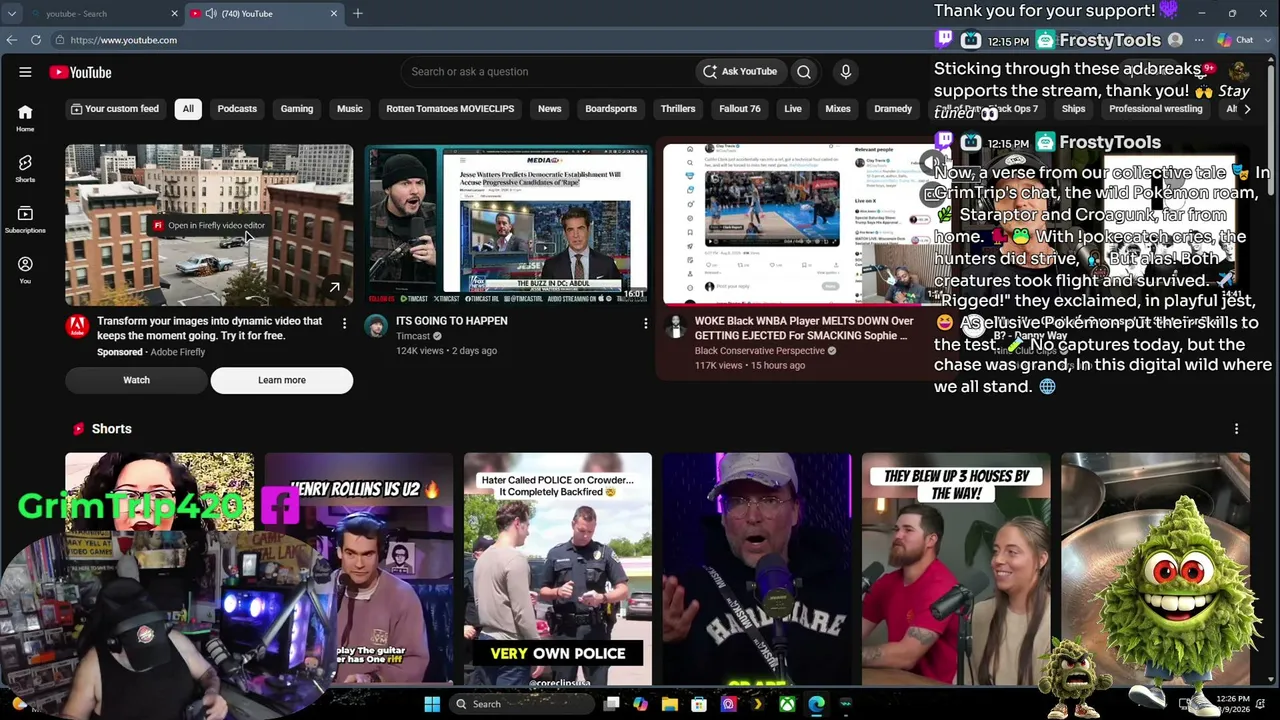Open Subscriptions from the sidebar
This screenshot has height=720, width=1280.
(25, 219)
